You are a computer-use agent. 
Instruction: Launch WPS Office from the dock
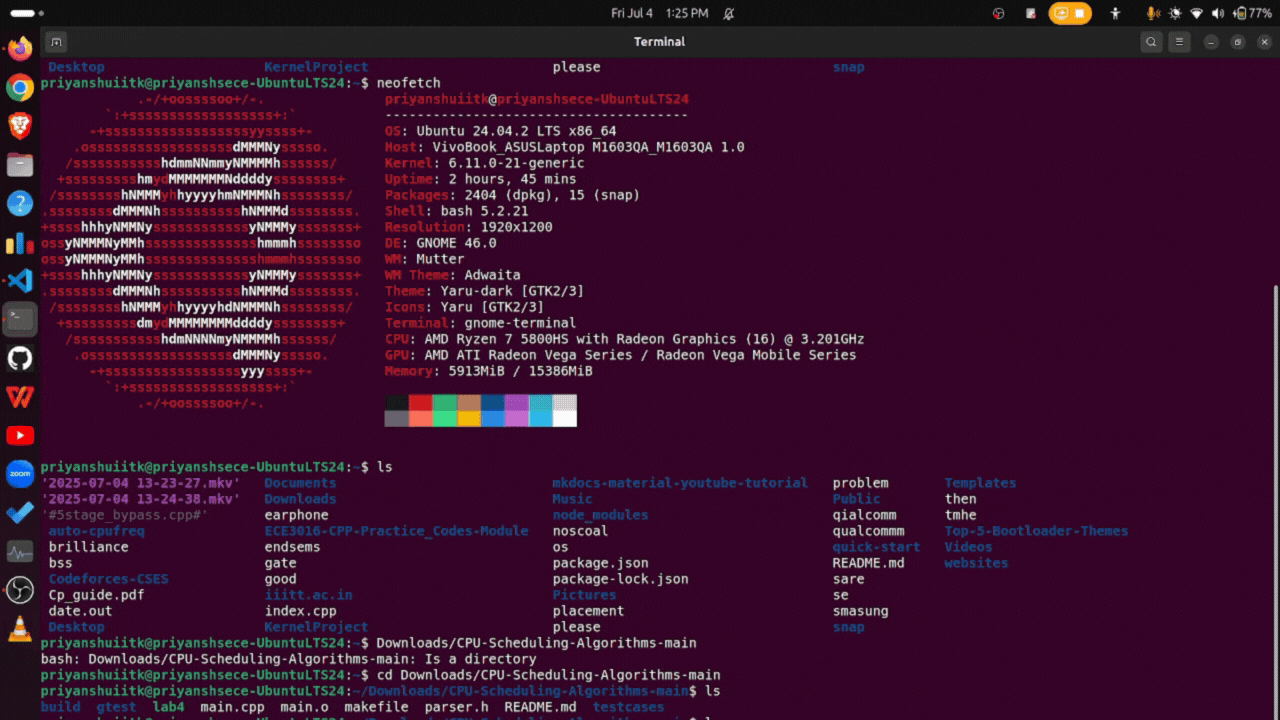click(x=19, y=397)
